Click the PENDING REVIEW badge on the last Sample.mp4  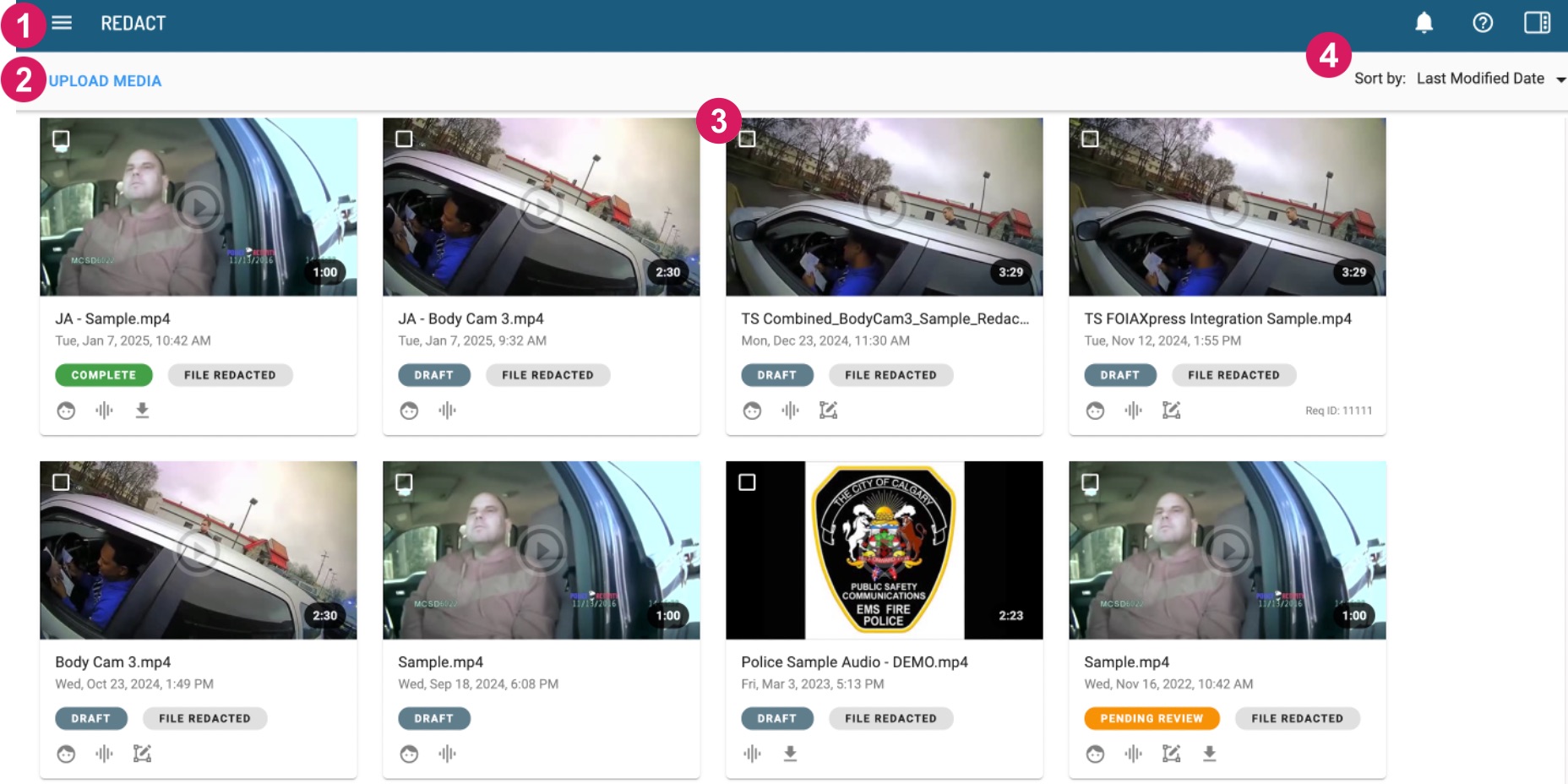(1151, 718)
